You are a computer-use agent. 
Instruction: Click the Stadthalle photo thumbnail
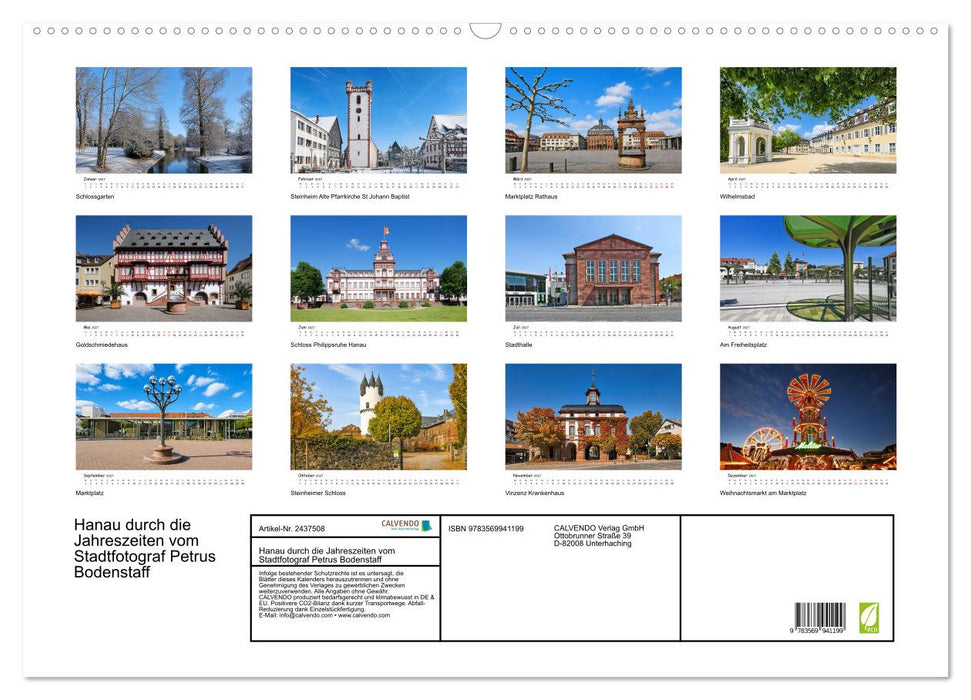[x=593, y=268]
